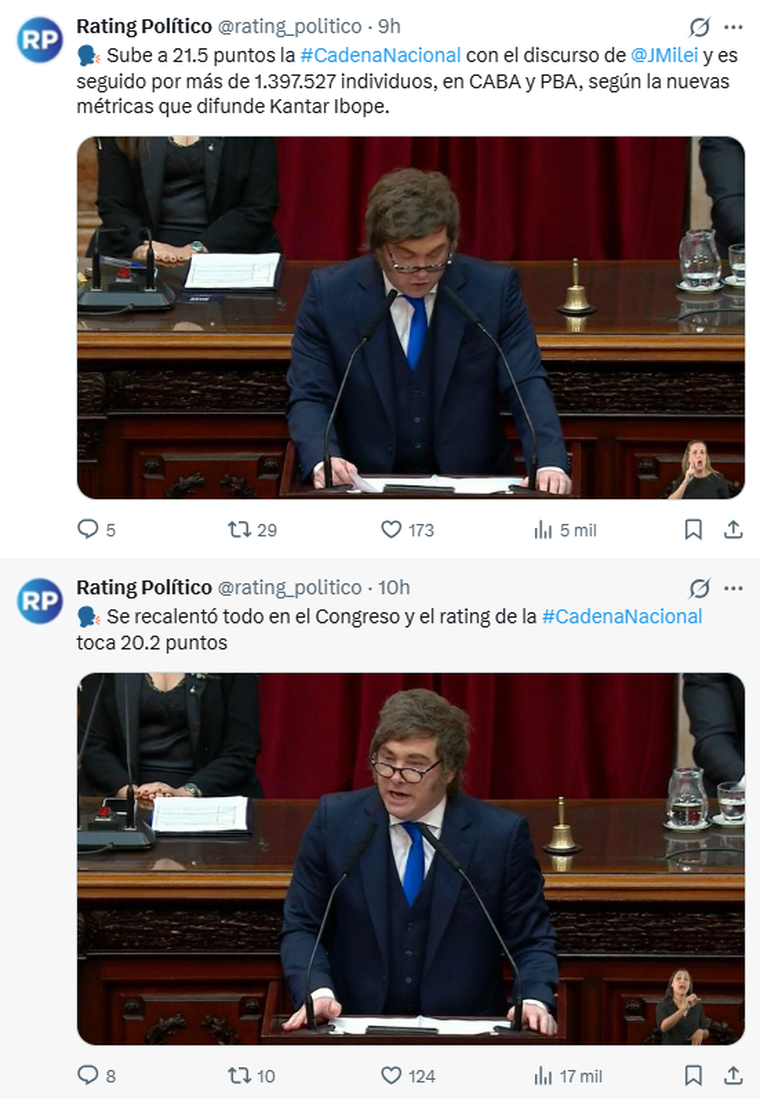
Task: Open more options menu on first tweet
Action: (x=733, y=27)
